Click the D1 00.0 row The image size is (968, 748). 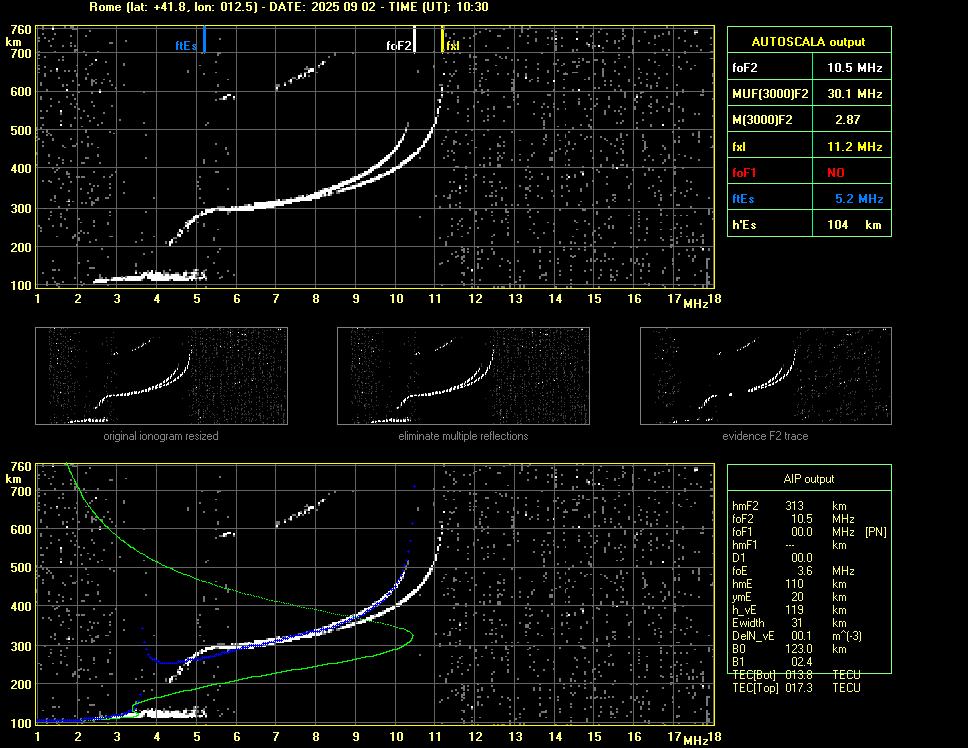(x=772, y=558)
